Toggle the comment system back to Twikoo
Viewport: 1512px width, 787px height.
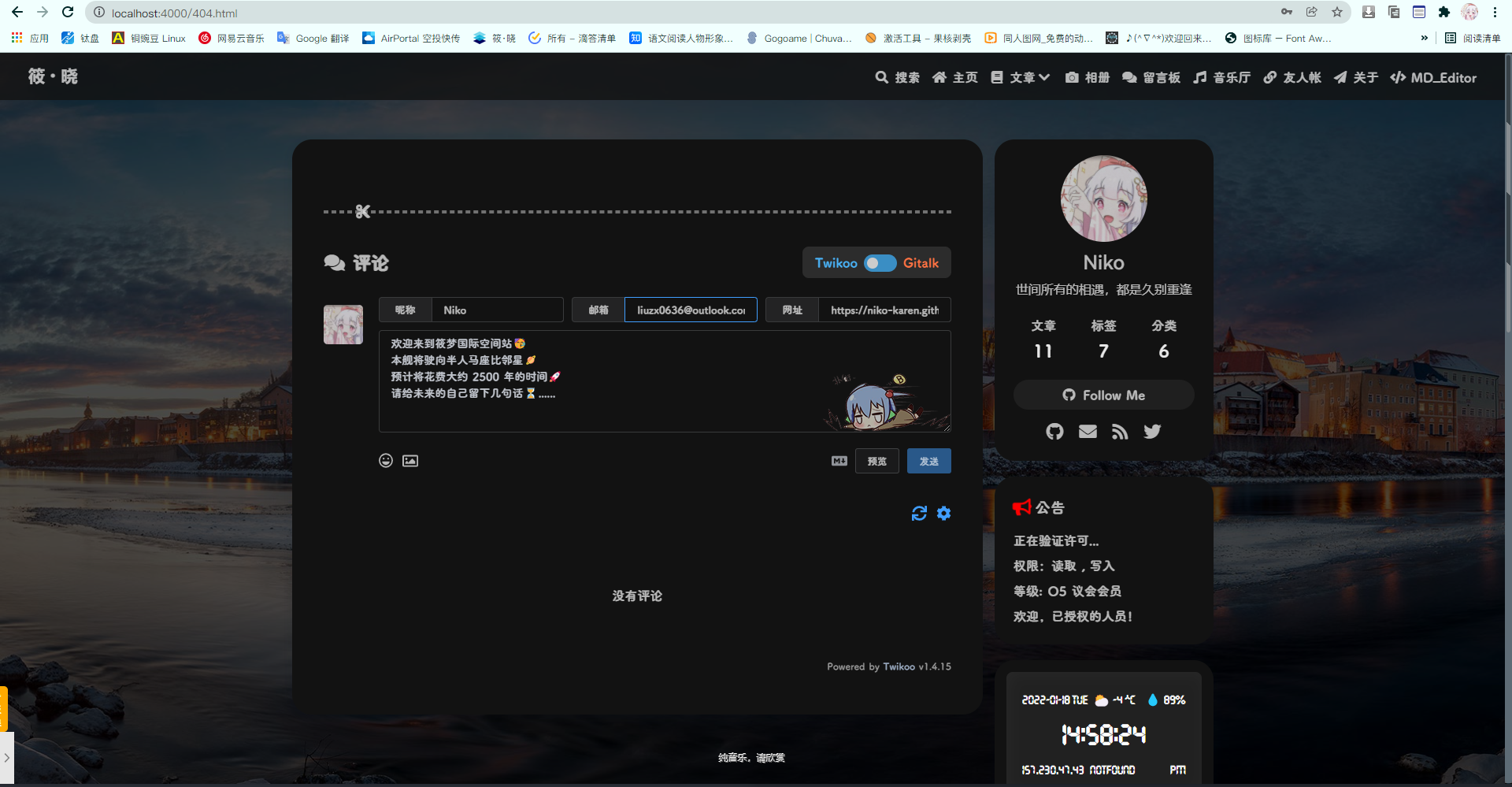click(836, 262)
